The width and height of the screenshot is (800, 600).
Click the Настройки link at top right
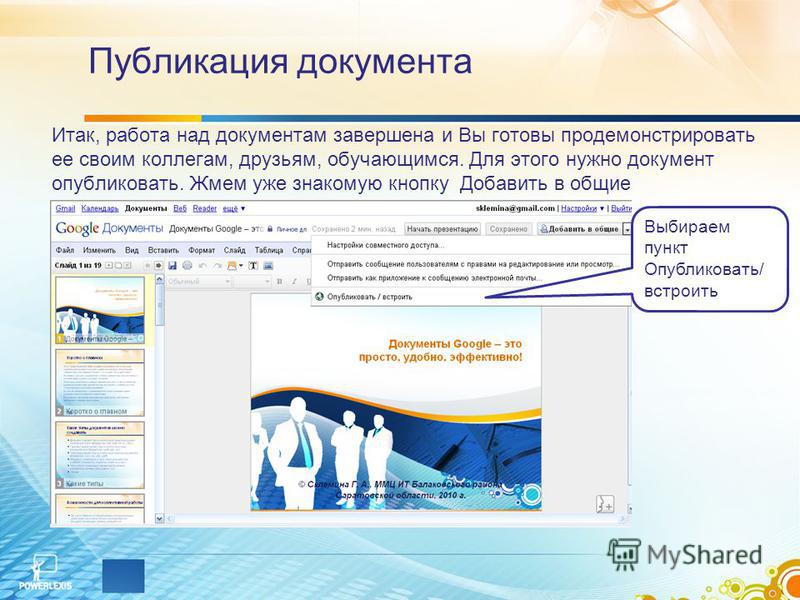pos(579,209)
